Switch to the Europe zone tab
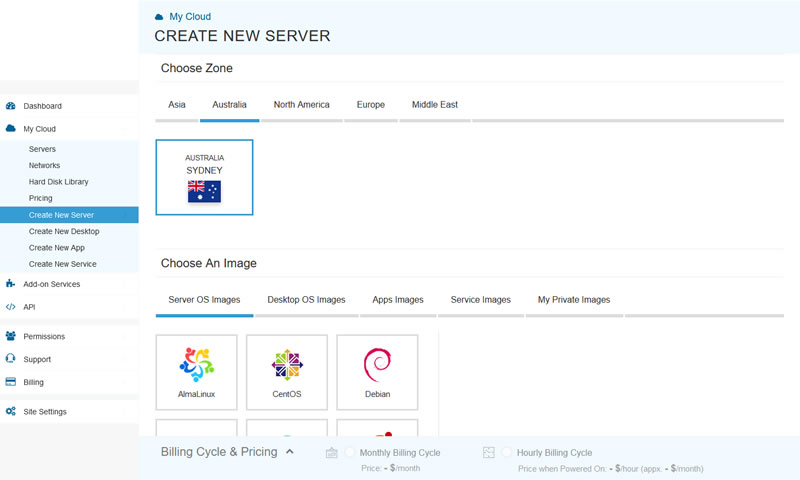 click(370, 105)
